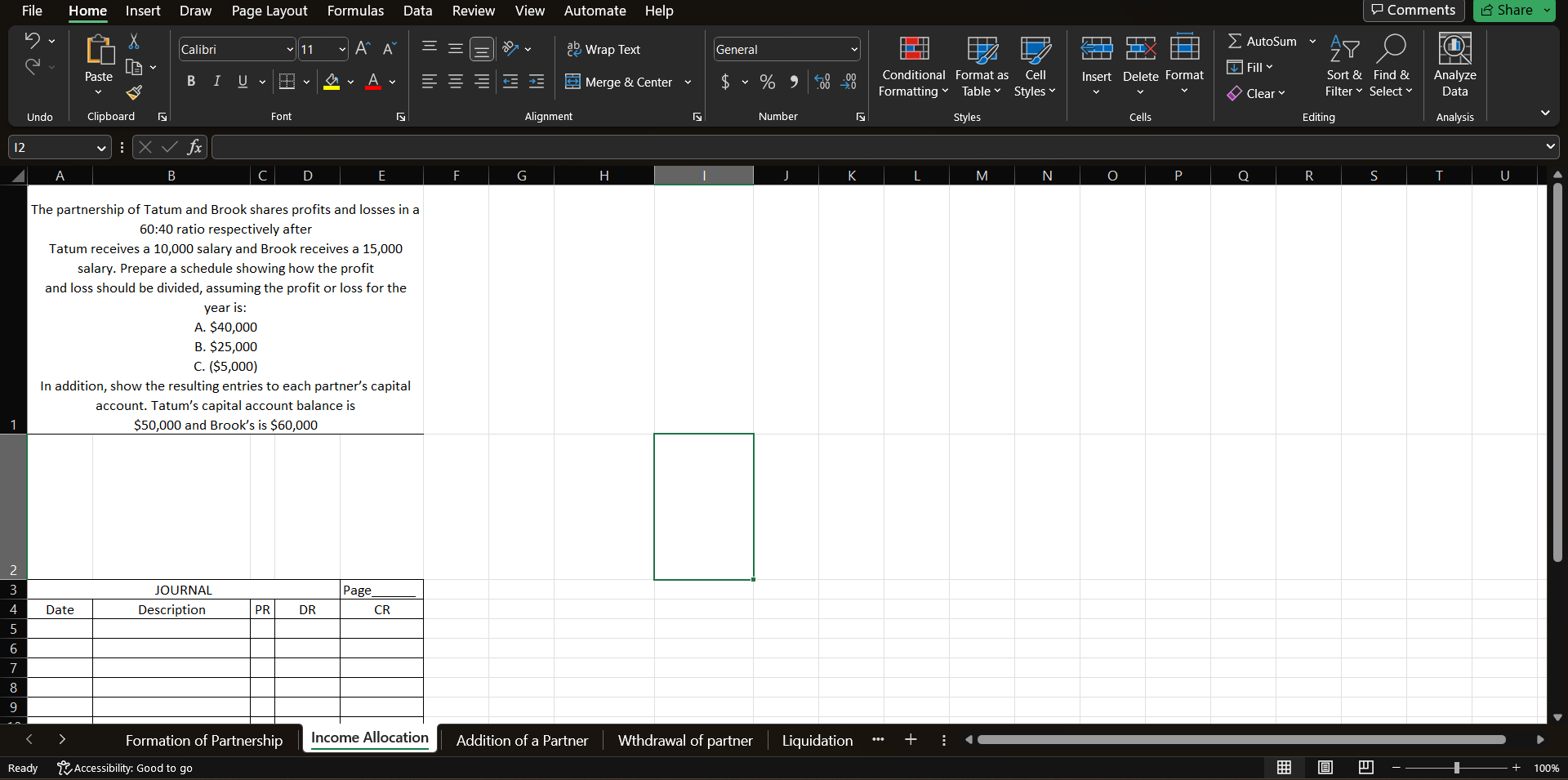
Task: Apply the yellow fill color
Action: [332, 82]
